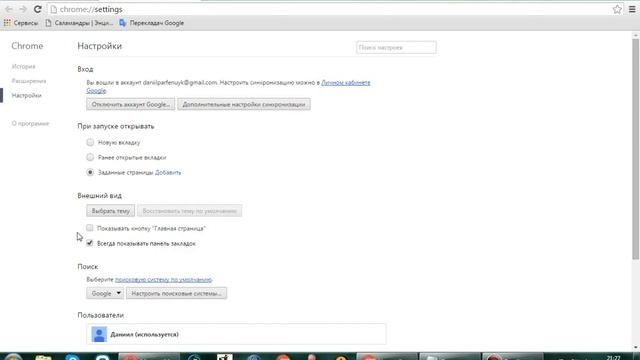
Task: Click the Даниил user avatar icon
Action: click(x=99, y=334)
